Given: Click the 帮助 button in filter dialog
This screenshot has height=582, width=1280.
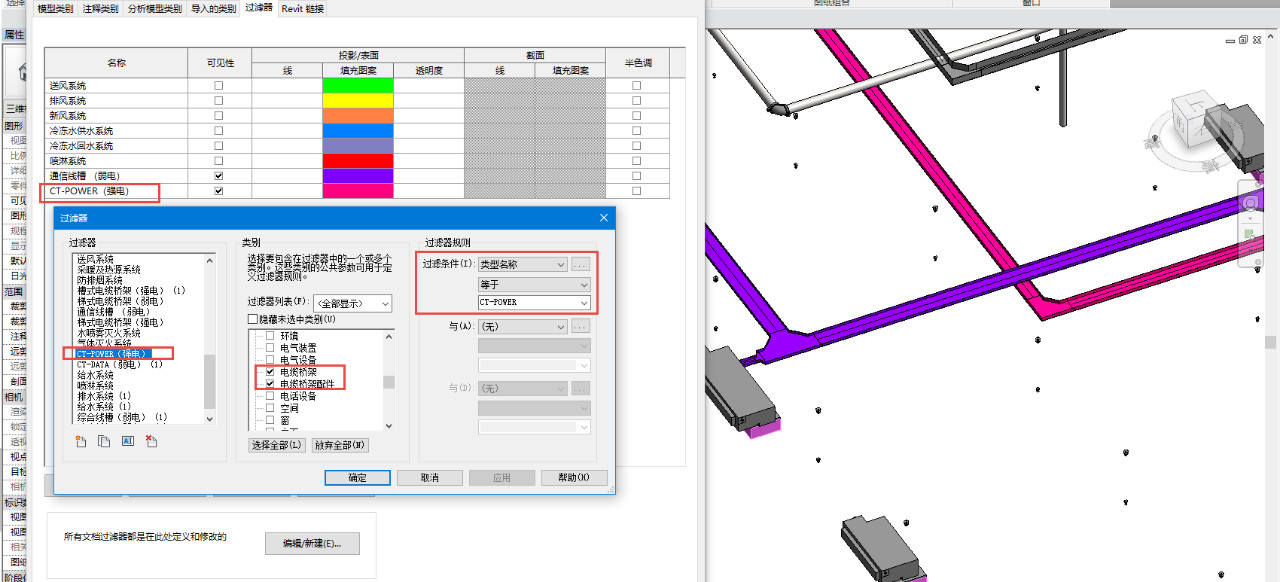Looking at the screenshot, I should point(574,478).
